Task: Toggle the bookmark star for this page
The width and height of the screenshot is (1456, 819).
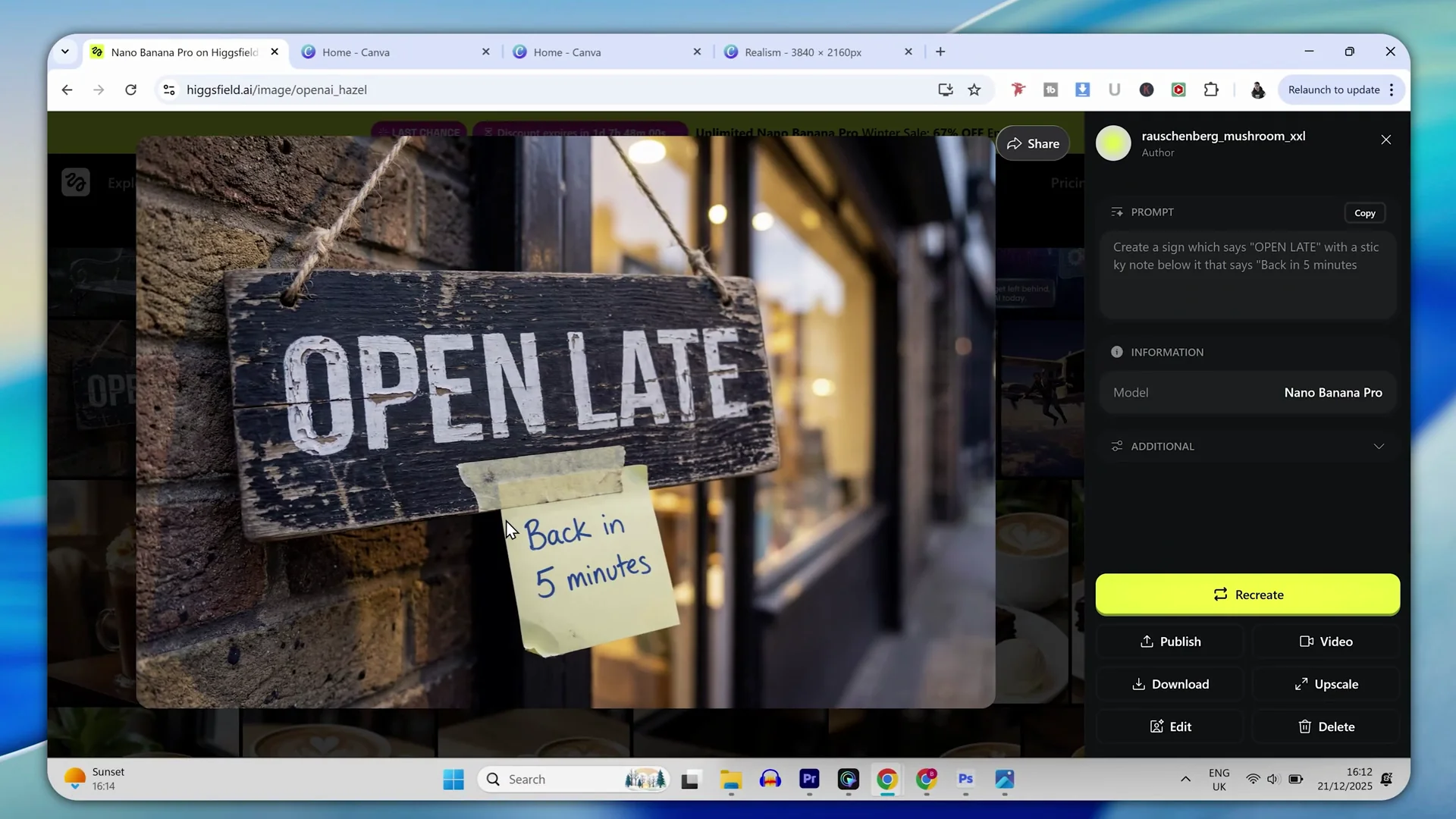Action: (974, 89)
